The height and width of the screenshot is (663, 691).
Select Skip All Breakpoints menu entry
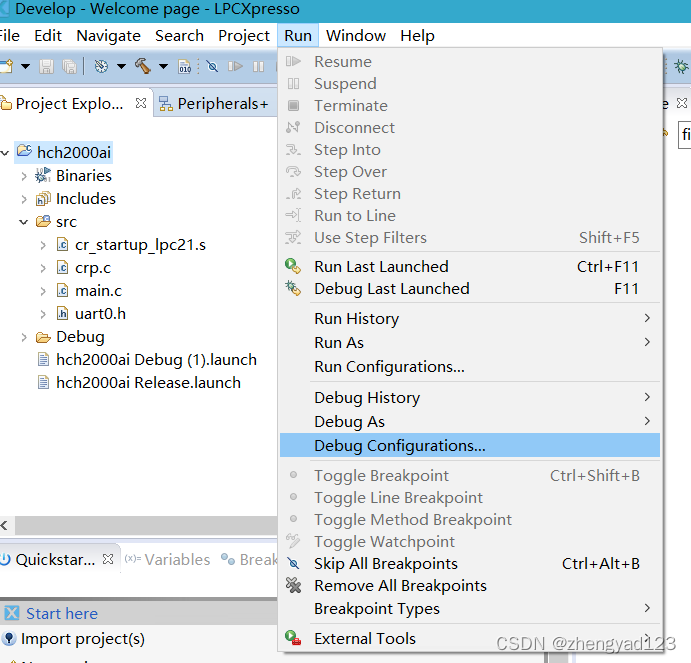385,564
